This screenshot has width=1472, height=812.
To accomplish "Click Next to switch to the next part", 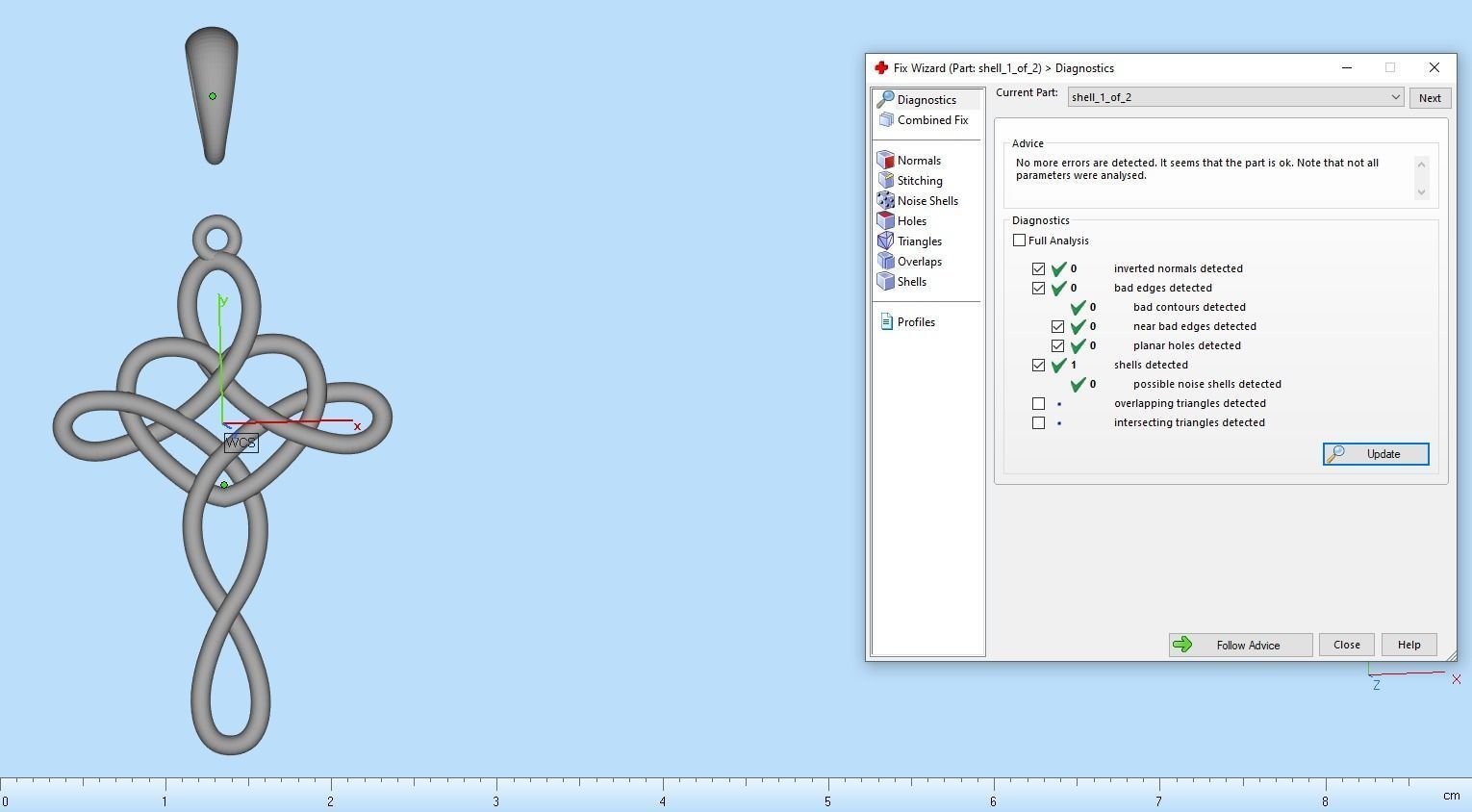I will coord(1430,98).
